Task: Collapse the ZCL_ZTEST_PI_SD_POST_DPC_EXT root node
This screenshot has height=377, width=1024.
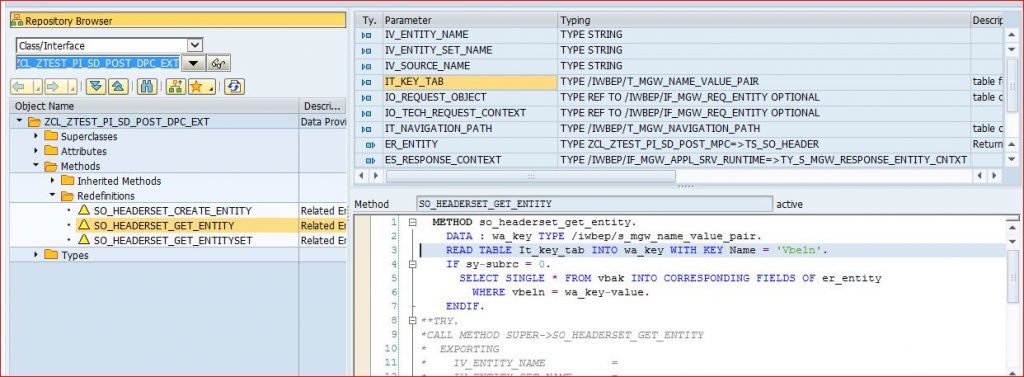Action: tap(20, 122)
